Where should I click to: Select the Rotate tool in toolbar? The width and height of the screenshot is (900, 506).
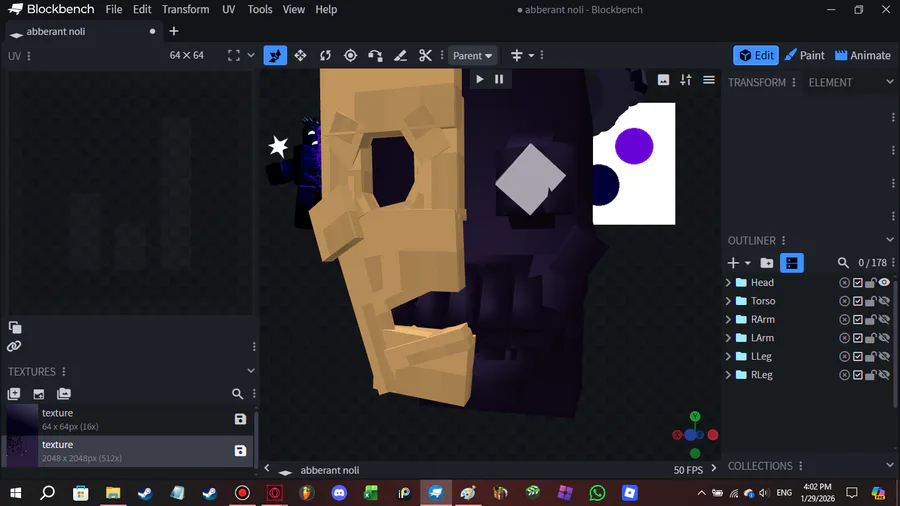tap(325, 56)
